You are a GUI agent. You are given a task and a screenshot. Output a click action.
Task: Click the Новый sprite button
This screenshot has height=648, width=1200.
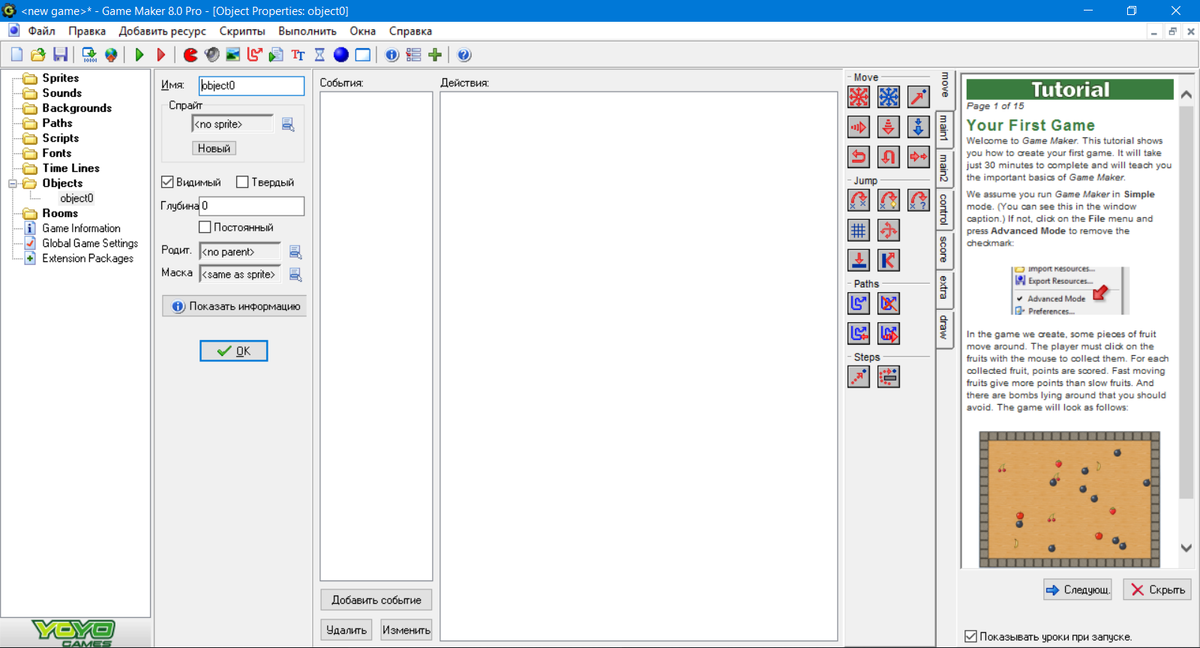tap(214, 148)
